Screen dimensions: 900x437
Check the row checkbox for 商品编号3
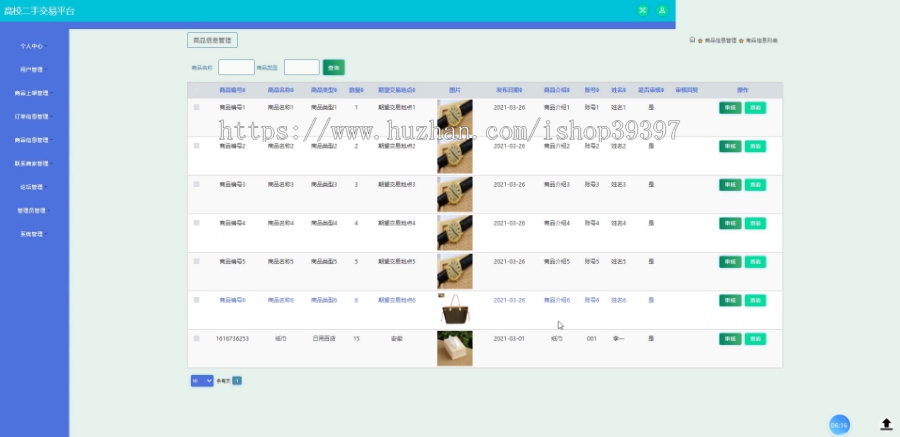(x=196, y=184)
